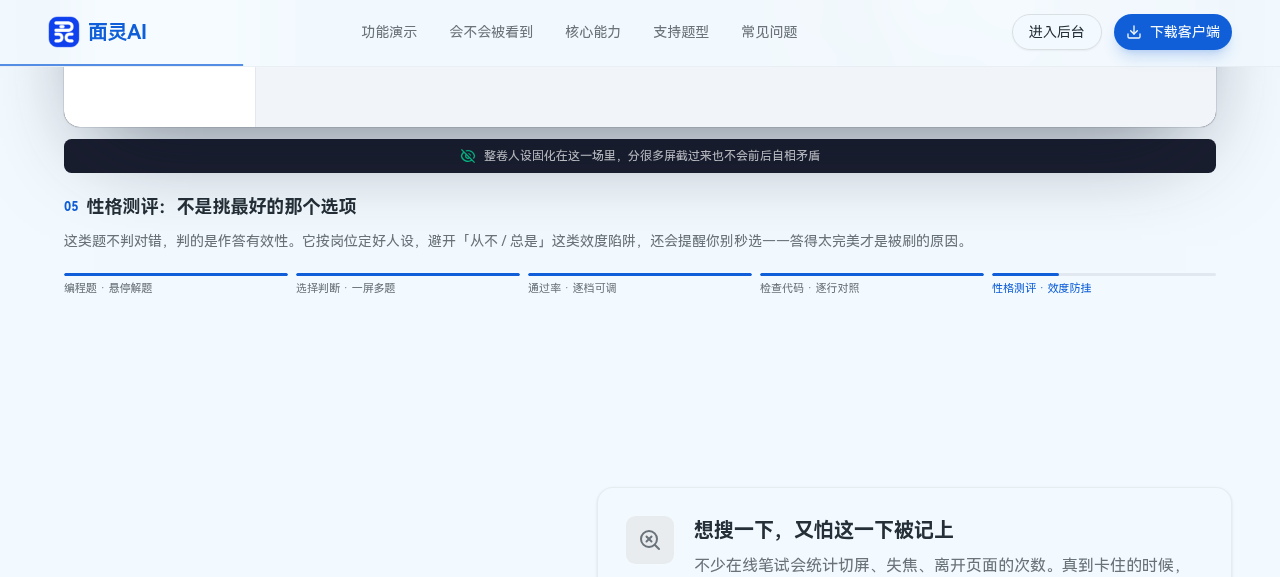
Task: Click the 整卷人设固化在这一场里 banner text
Action: coord(652,156)
